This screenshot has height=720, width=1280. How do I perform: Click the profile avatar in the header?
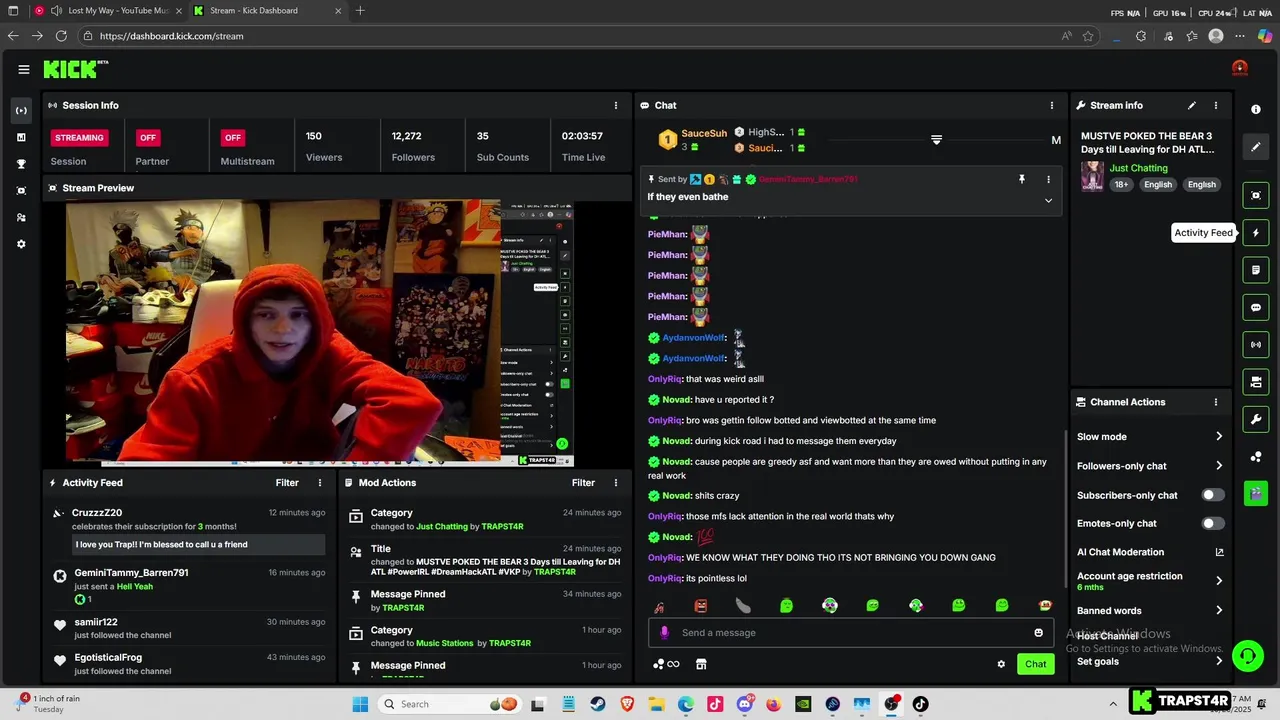[1240, 68]
